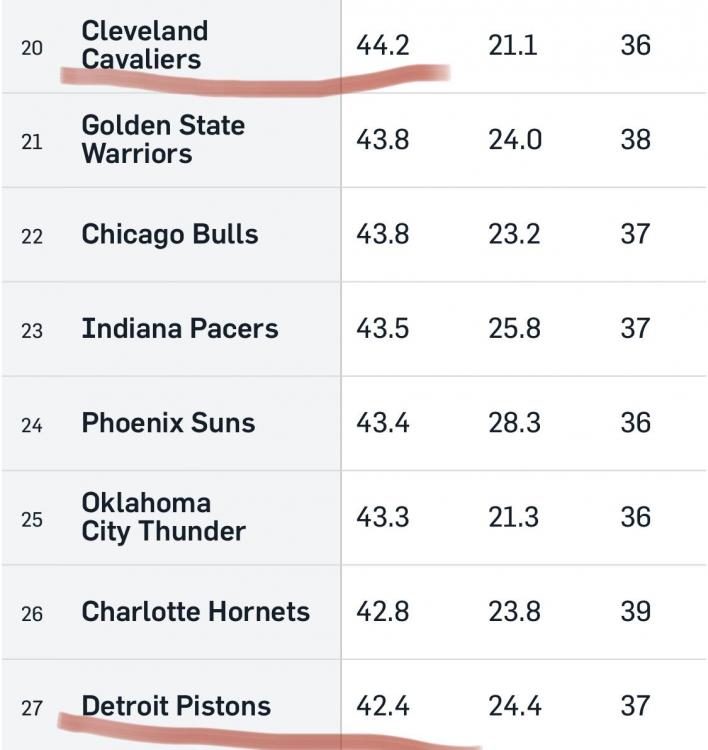Click the 43.3 value in the Thunder row
Screen dimensions: 708x750
click(383, 517)
